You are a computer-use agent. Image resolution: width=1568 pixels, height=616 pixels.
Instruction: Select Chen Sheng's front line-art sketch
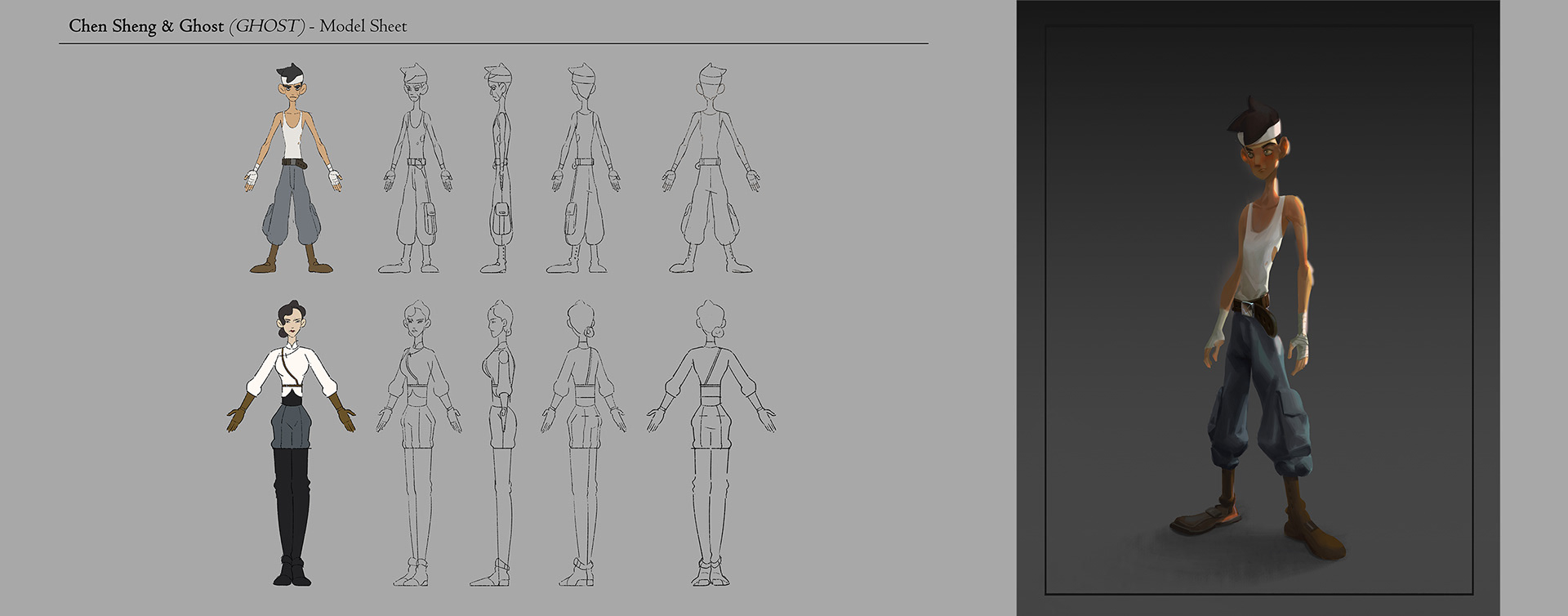[417, 169]
